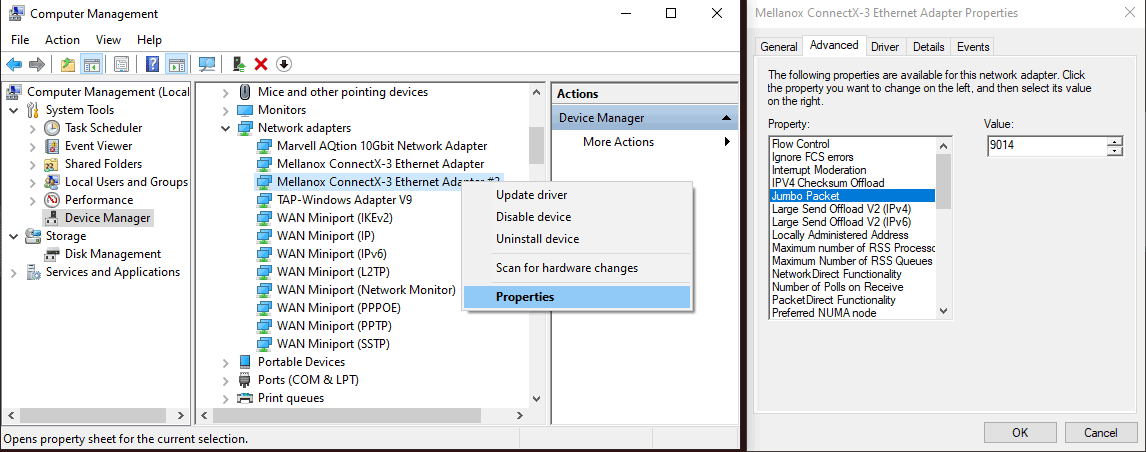Viewport: 1146px width, 452px height.
Task: Click the Shared Folders icon
Action: tap(52, 164)
